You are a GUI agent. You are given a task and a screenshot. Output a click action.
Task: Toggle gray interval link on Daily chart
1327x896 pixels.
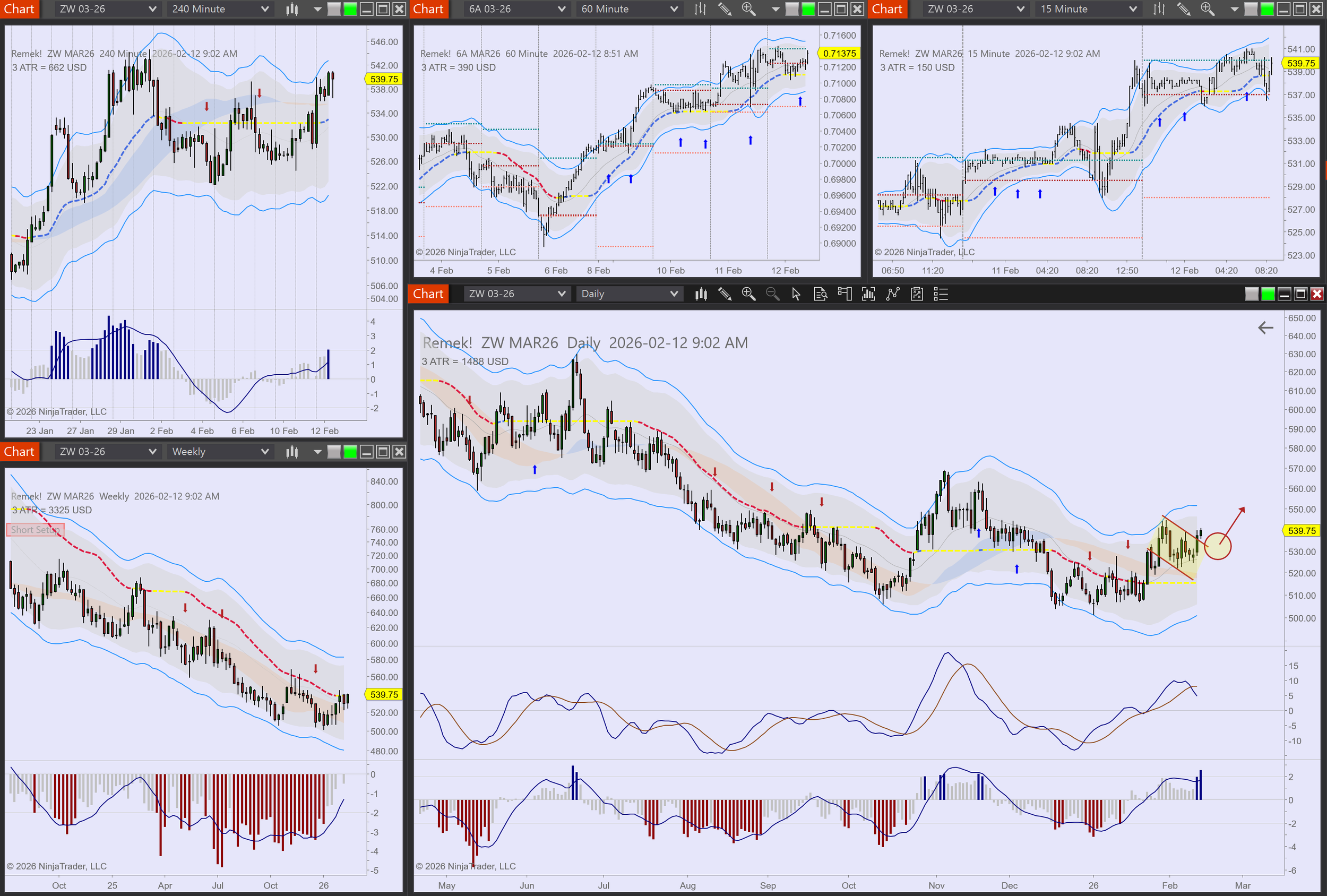1251,294
